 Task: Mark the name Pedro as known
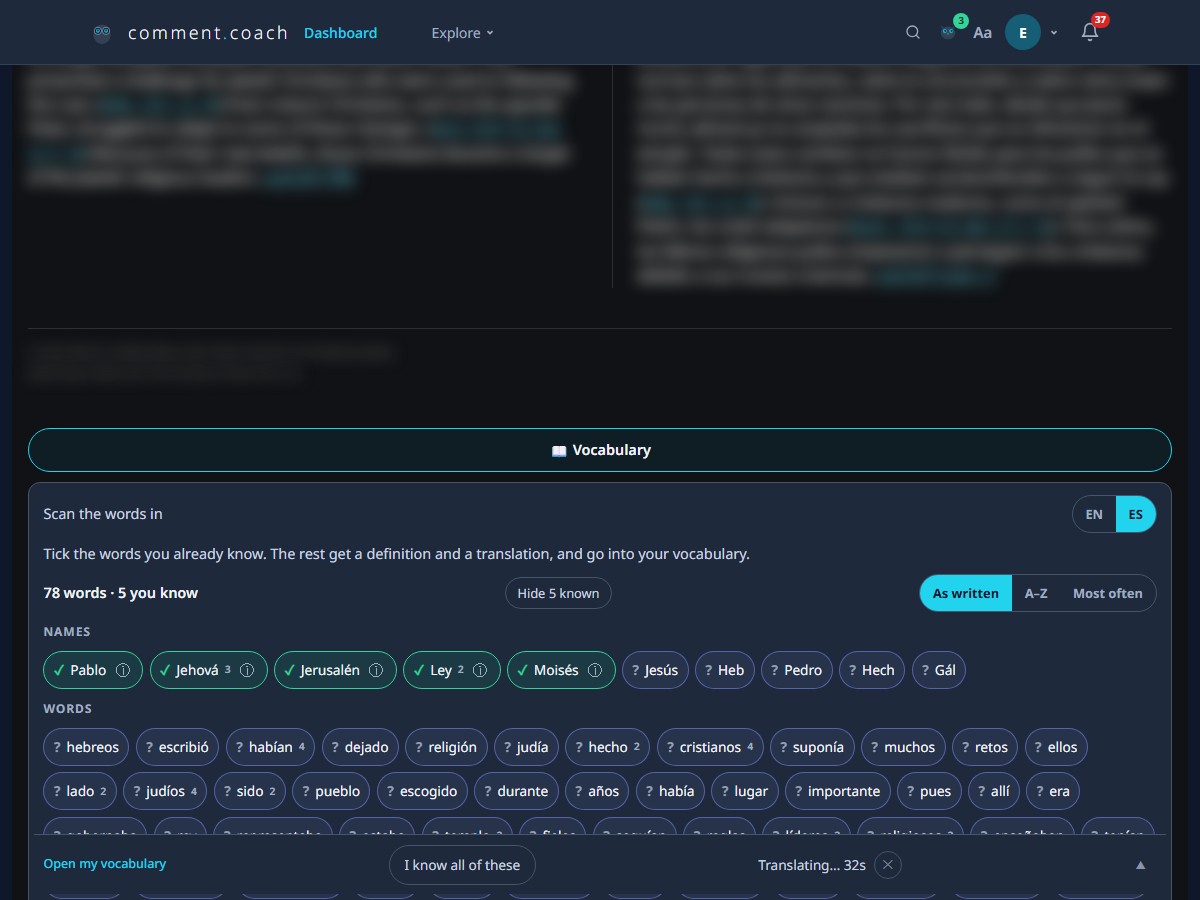[797, 670]
